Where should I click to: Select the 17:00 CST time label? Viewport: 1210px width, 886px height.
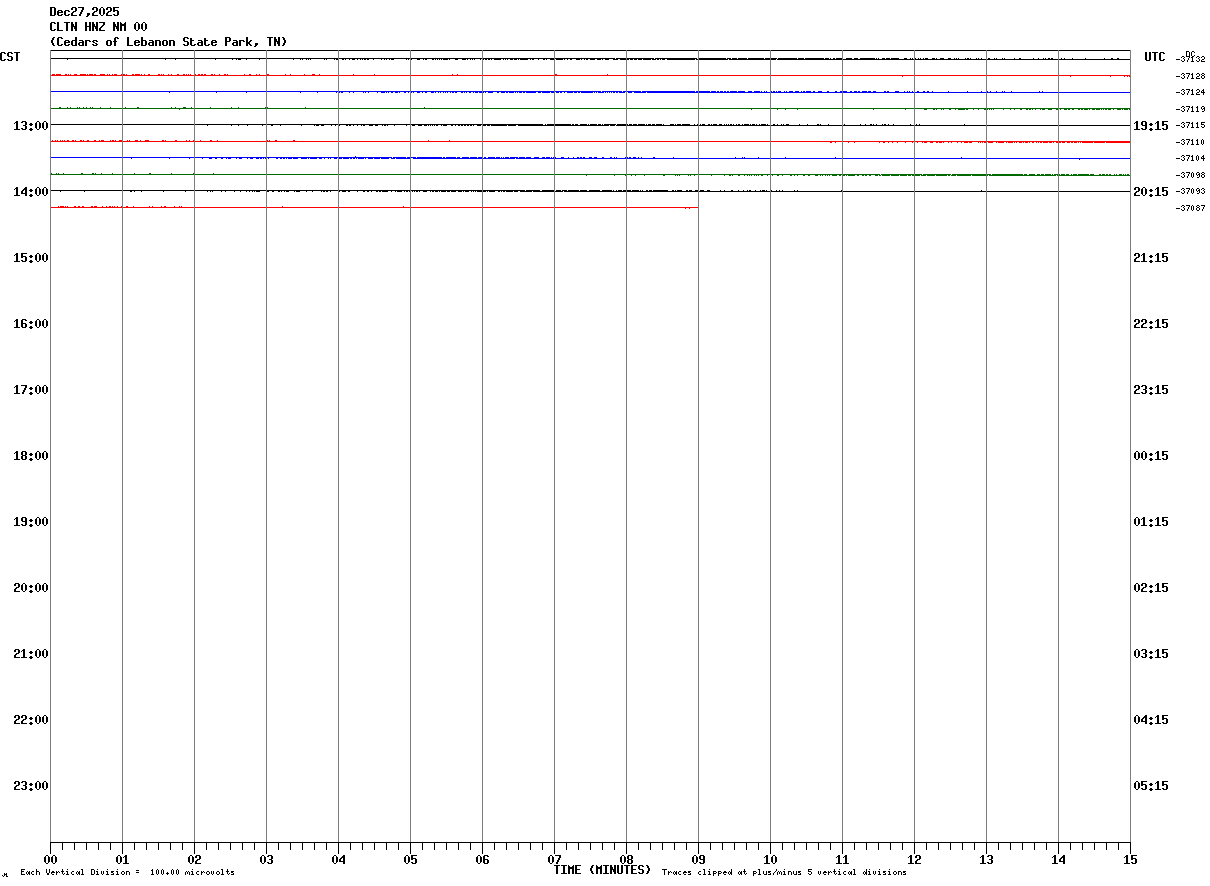[31, 390]
